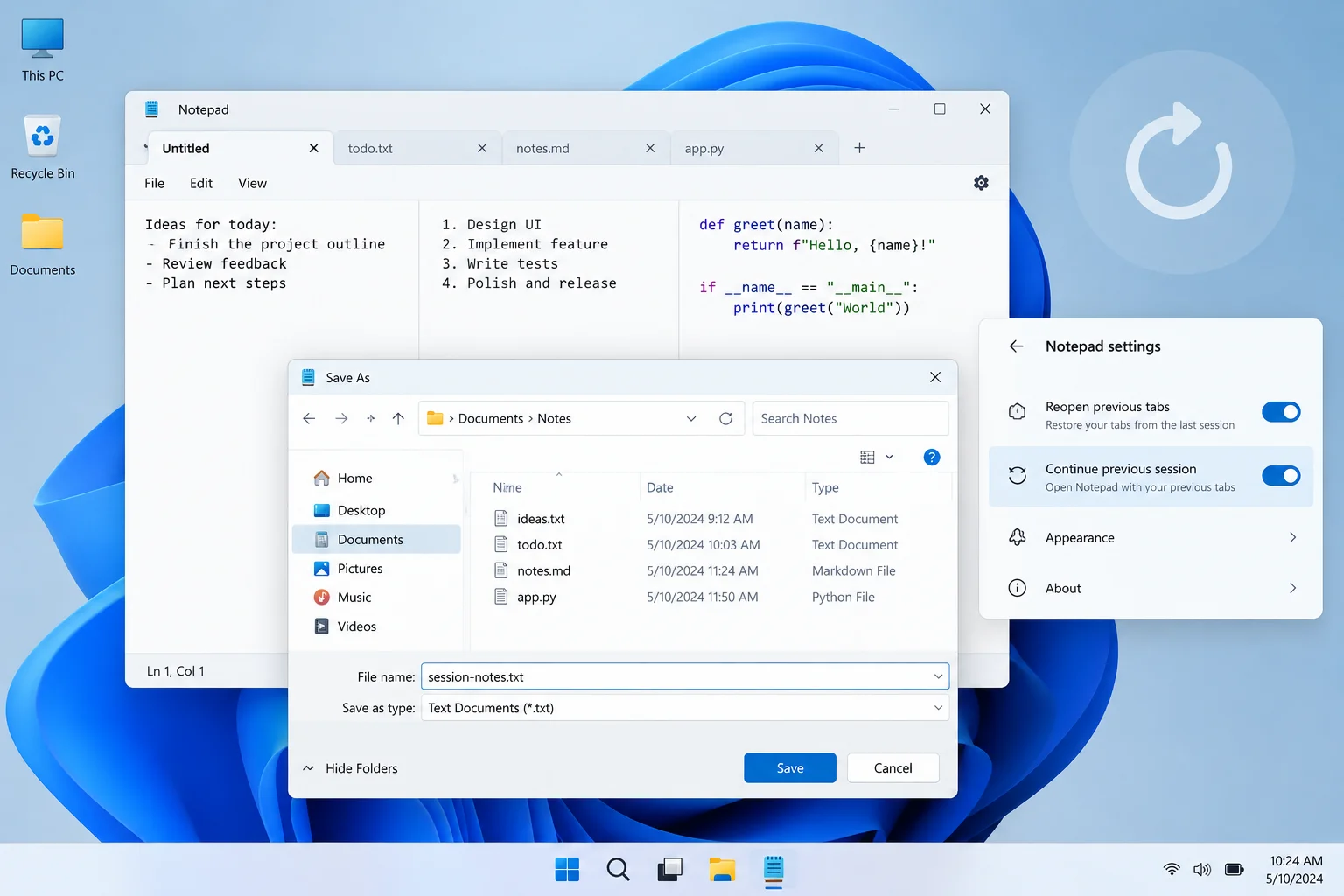Open Task View on taskbar
1344x896 pixels.
[670, 869]
